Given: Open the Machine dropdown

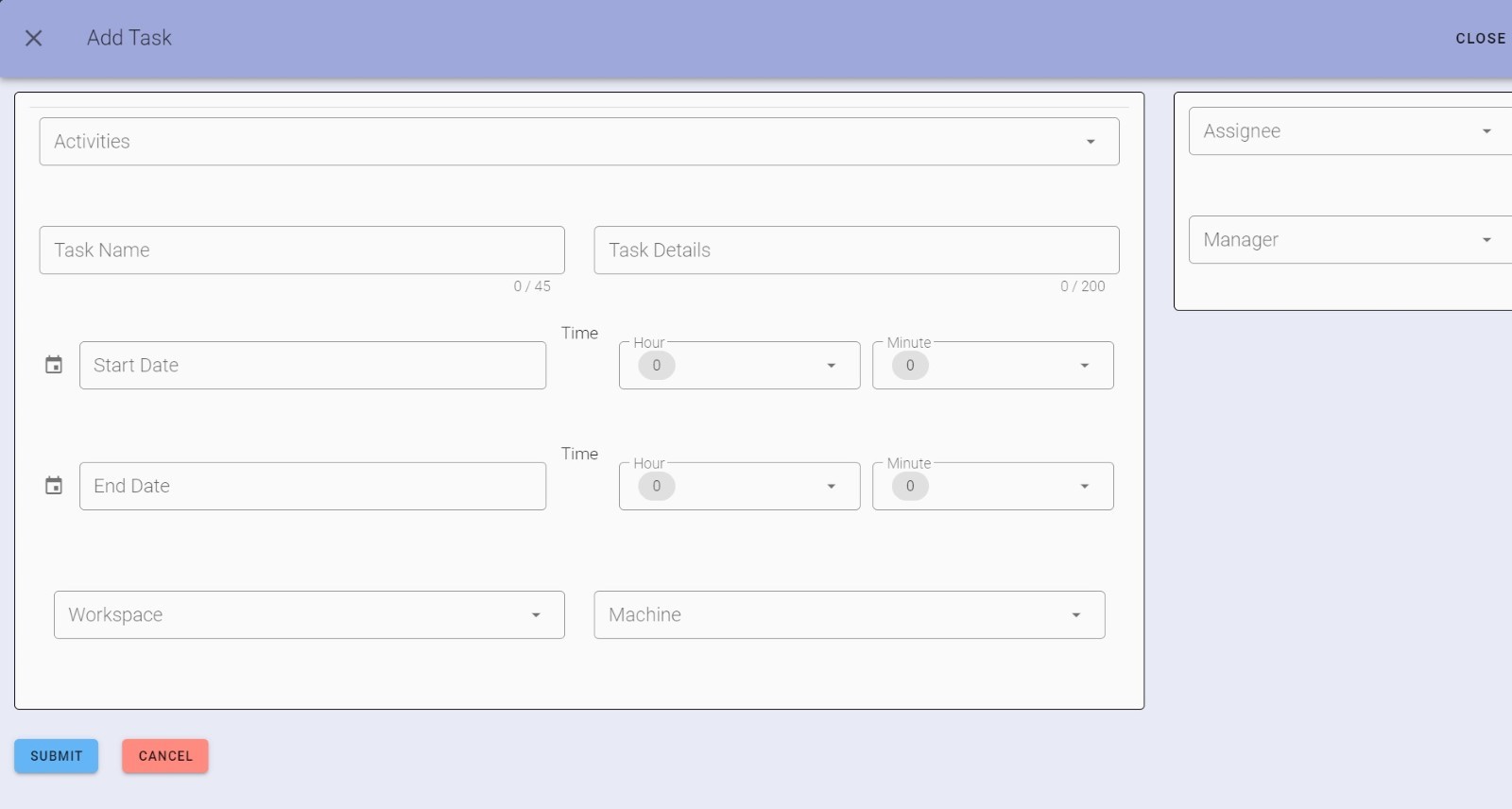Looking at the screenshot, I should point(849,615).
